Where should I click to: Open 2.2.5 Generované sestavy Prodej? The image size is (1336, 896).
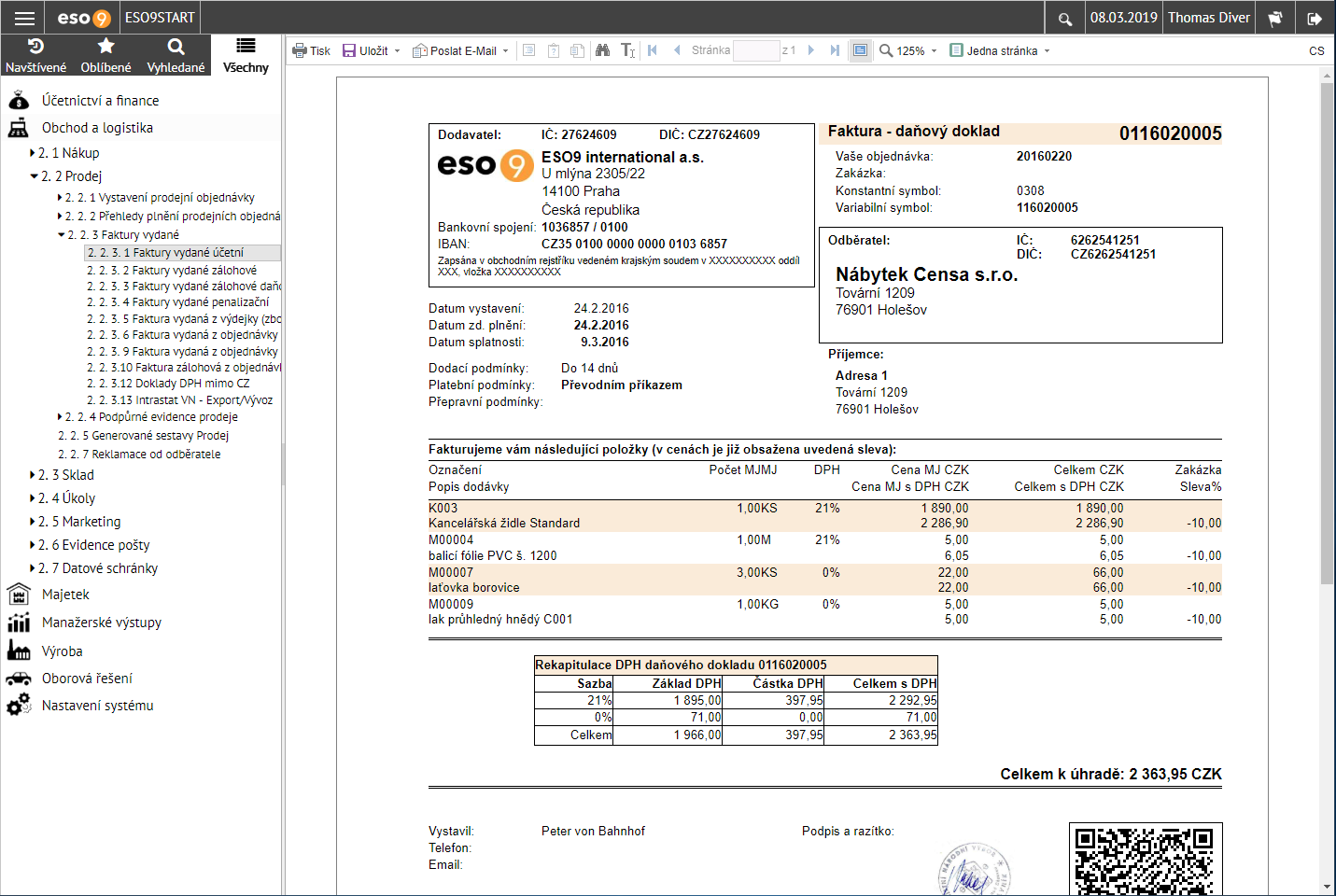(x=143, y=436)
